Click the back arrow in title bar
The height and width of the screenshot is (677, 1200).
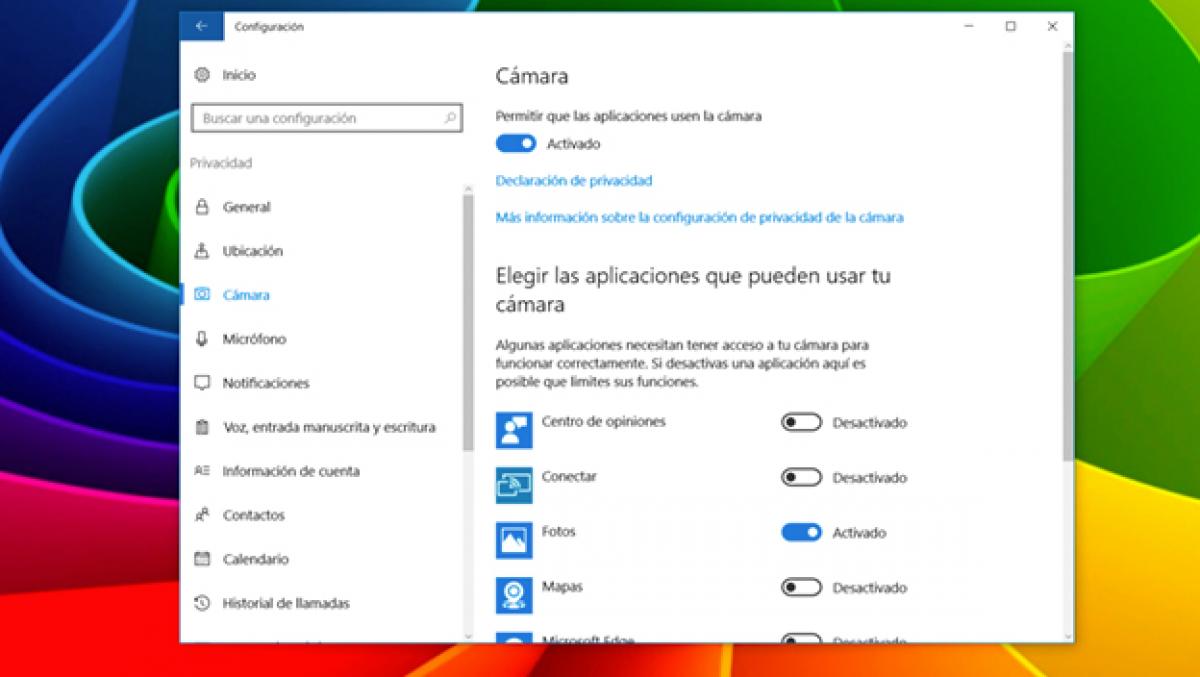point(202,27)
